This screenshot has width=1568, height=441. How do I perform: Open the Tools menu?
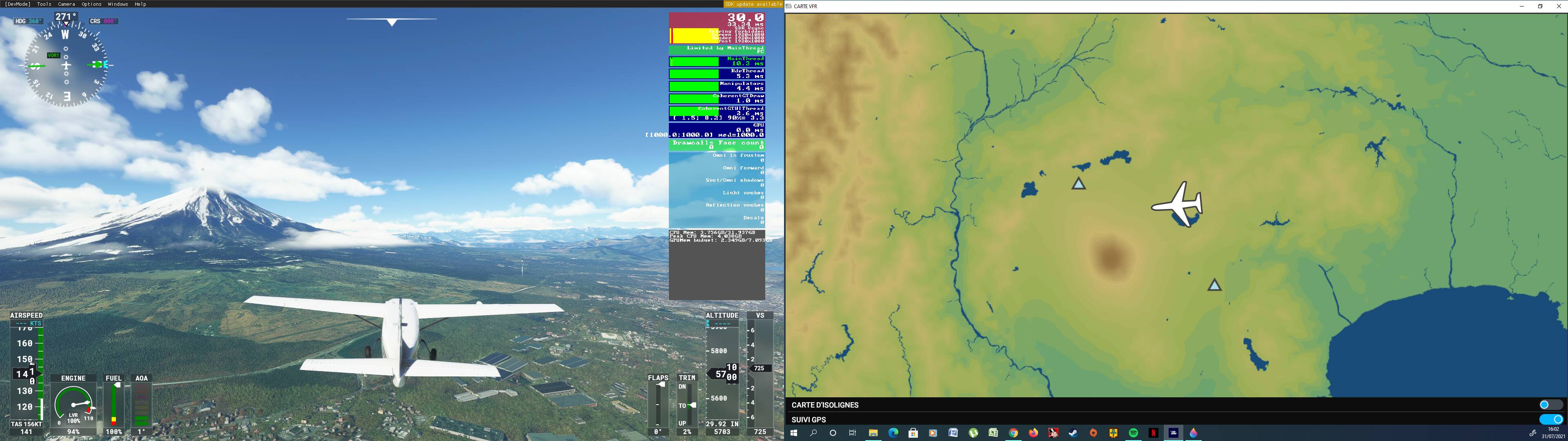click(44, 4)
